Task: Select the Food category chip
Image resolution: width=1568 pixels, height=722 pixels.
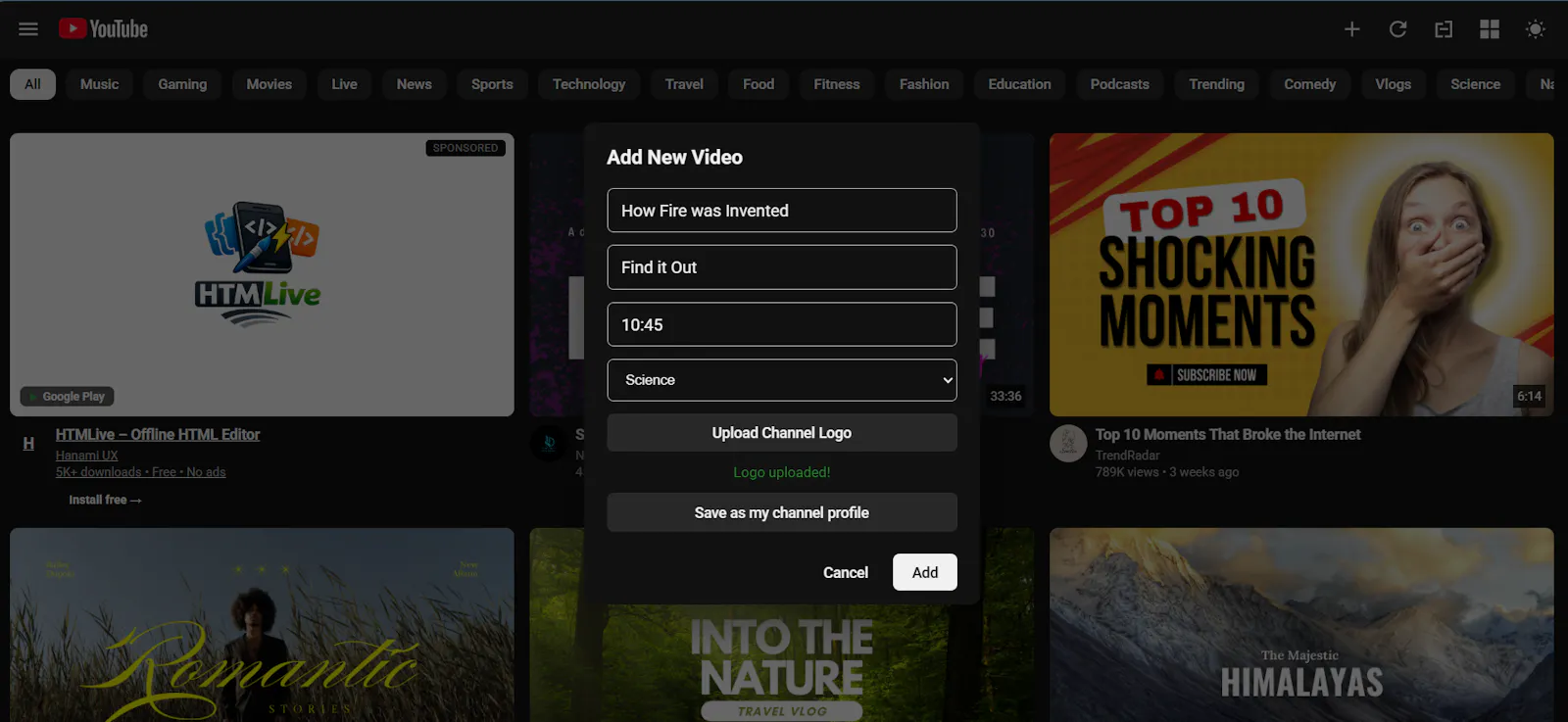Action: (x=759, y=84)
